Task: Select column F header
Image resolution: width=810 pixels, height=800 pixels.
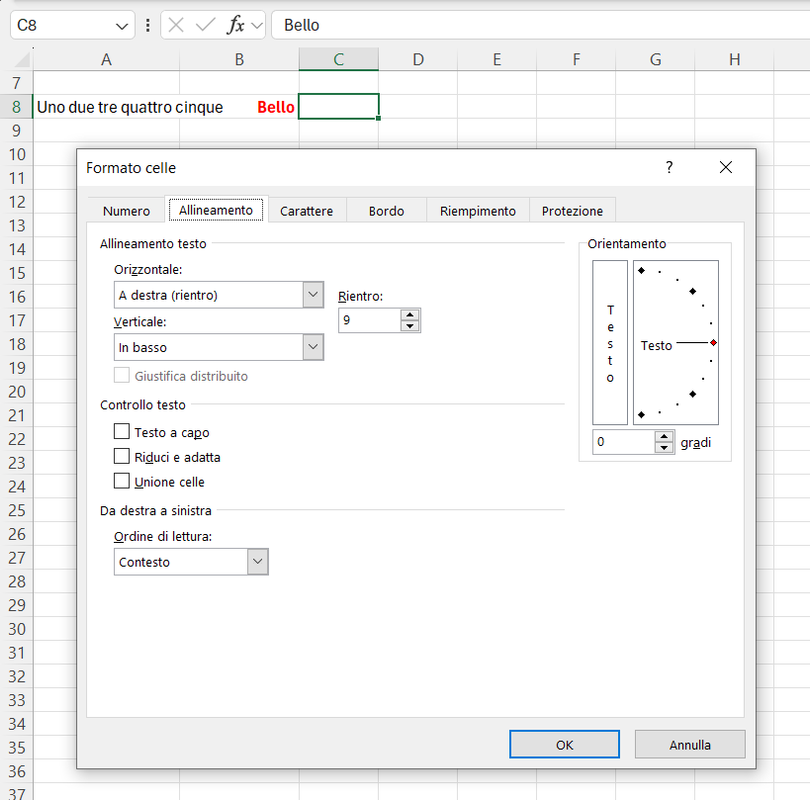Action: (x=576, y=59)
